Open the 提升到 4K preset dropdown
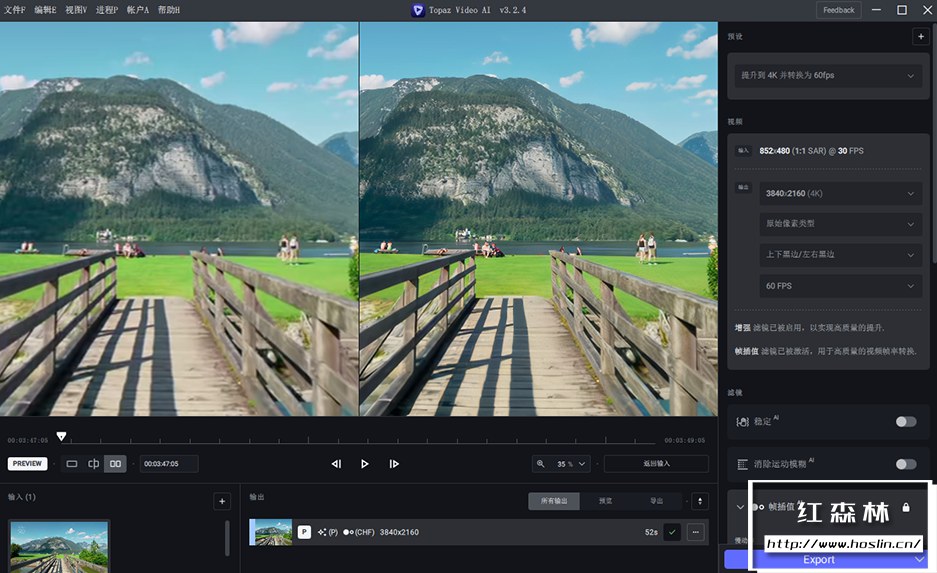Viewport: 937px width, 573px height. coord(825,76)
